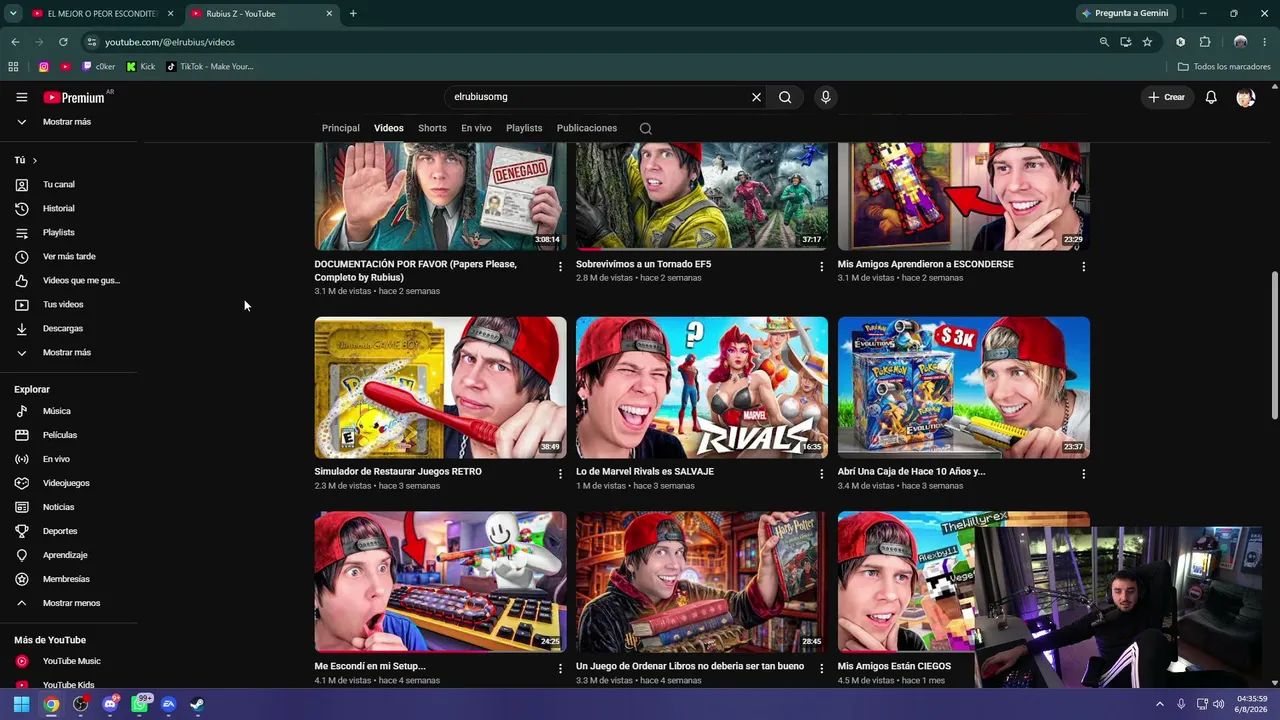The height and width of the screenshot is (720, 1280).
Task: Open the EA app from the taskbar
Action: 168,704
